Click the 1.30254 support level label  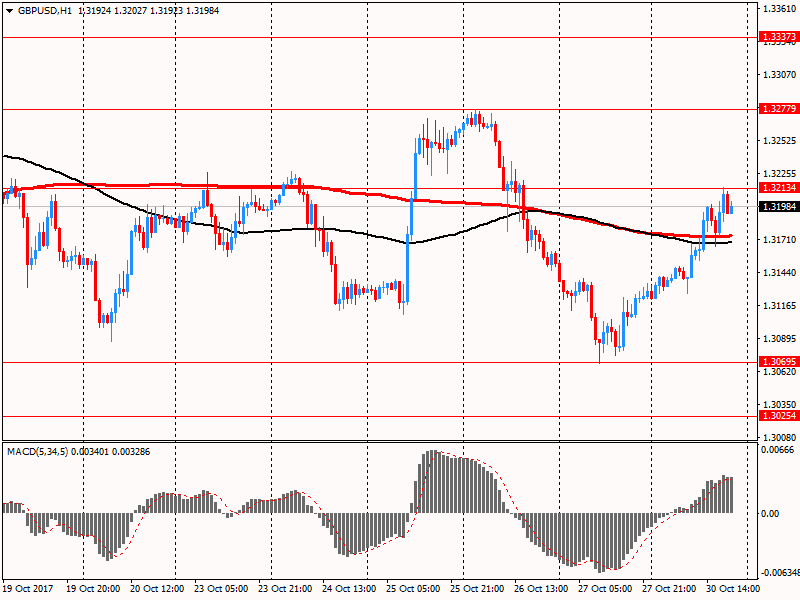[x=779, y=416]
